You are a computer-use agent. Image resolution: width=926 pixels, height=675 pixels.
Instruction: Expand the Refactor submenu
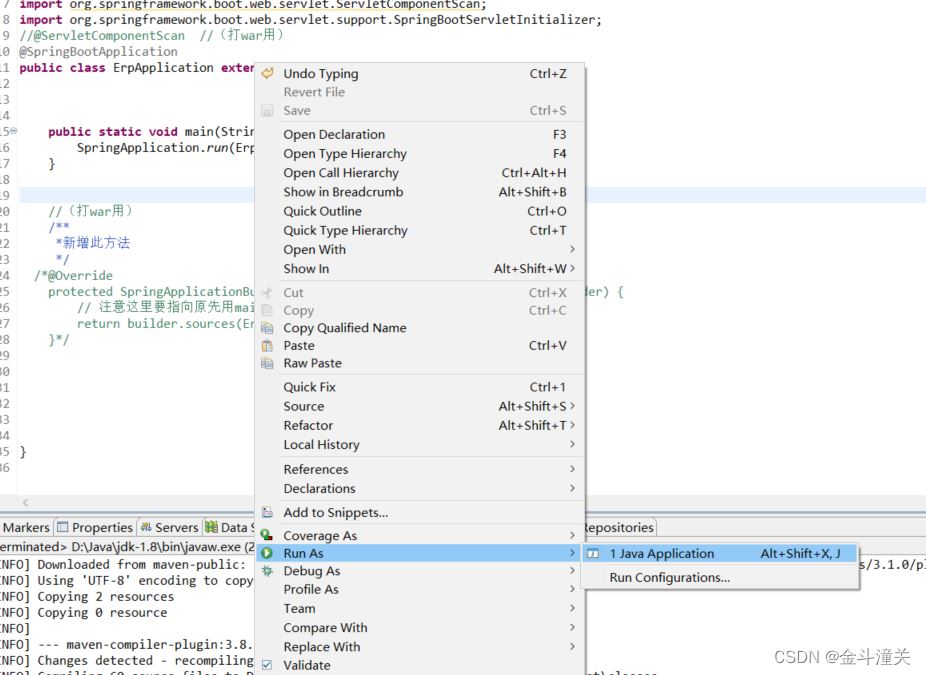click(572, 425)
